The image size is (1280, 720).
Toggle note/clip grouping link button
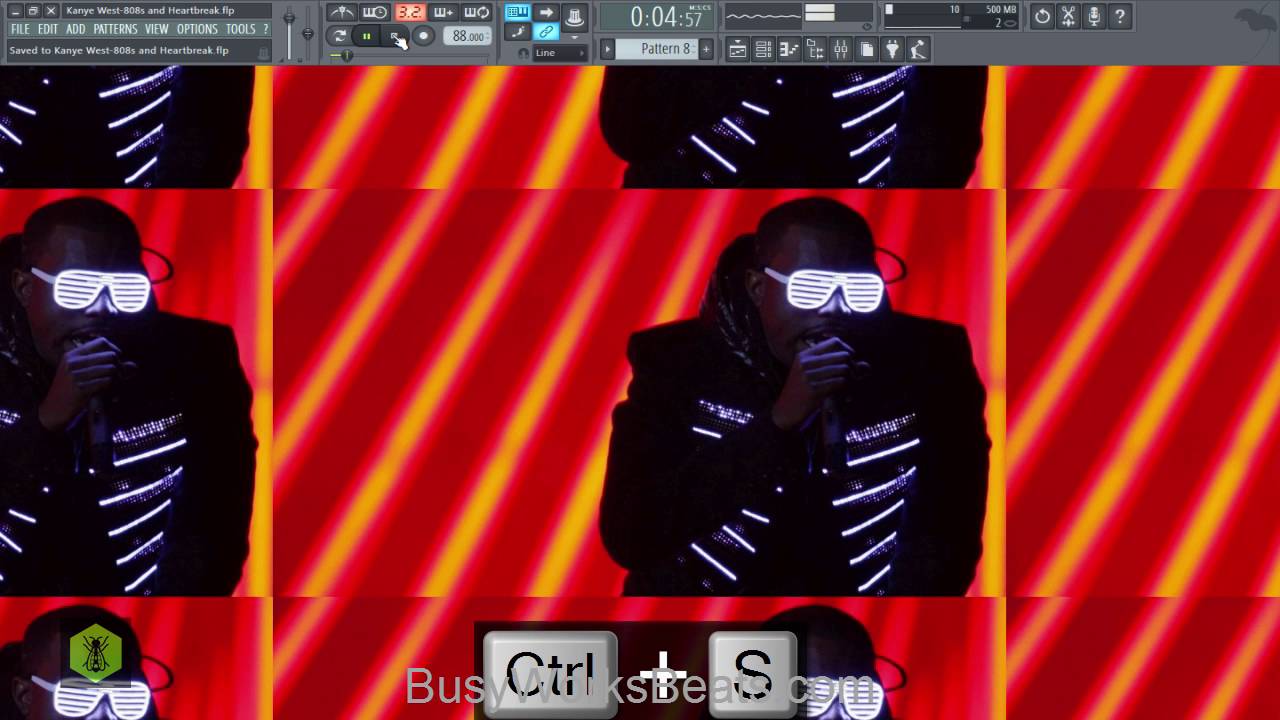tap(546, 32)
